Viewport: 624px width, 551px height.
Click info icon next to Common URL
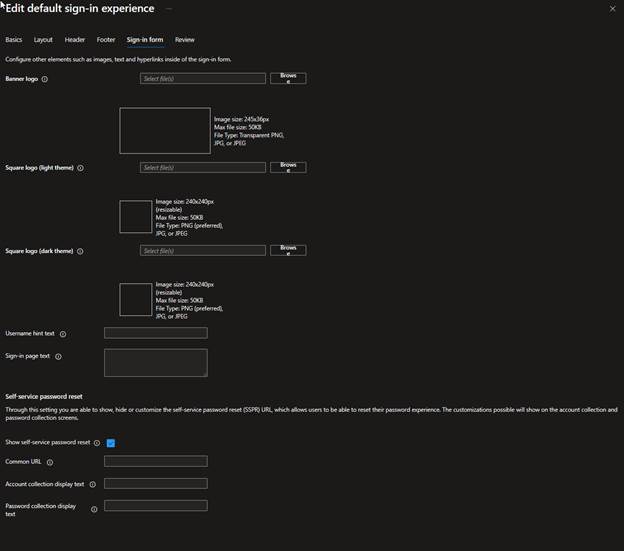tap(50, 462)
